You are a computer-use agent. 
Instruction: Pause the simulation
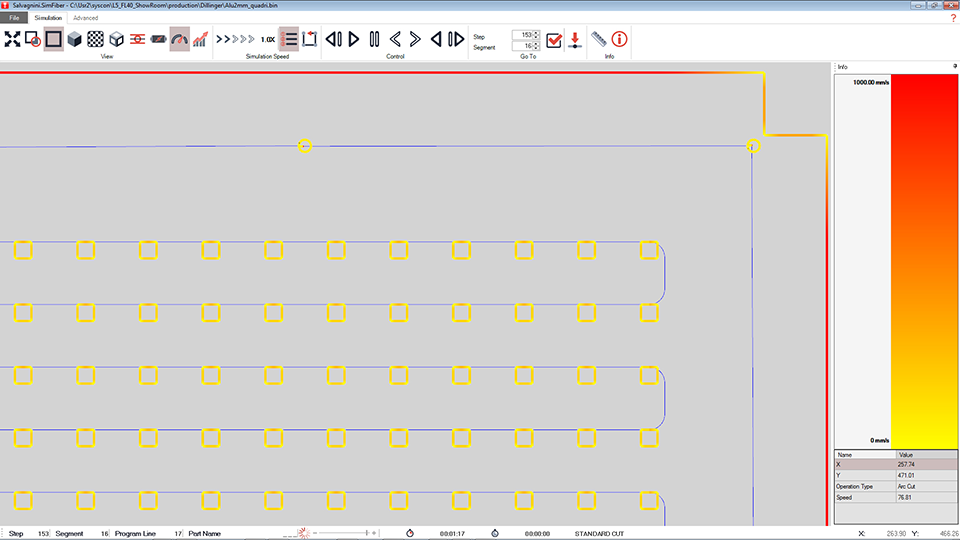[374, 39]
